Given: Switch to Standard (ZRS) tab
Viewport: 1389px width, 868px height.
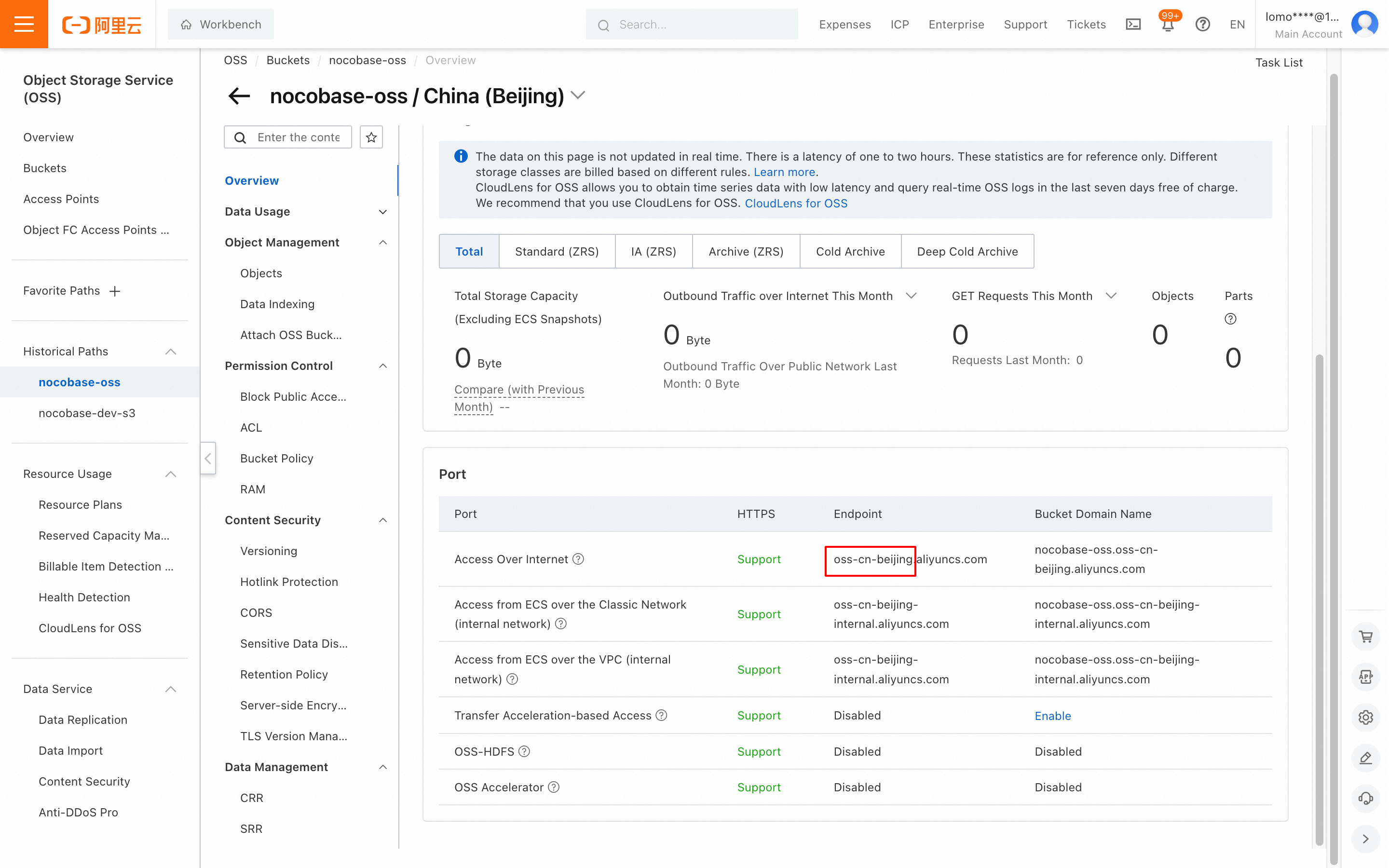Looking at the screenshot, I should (x=556, y=251).
